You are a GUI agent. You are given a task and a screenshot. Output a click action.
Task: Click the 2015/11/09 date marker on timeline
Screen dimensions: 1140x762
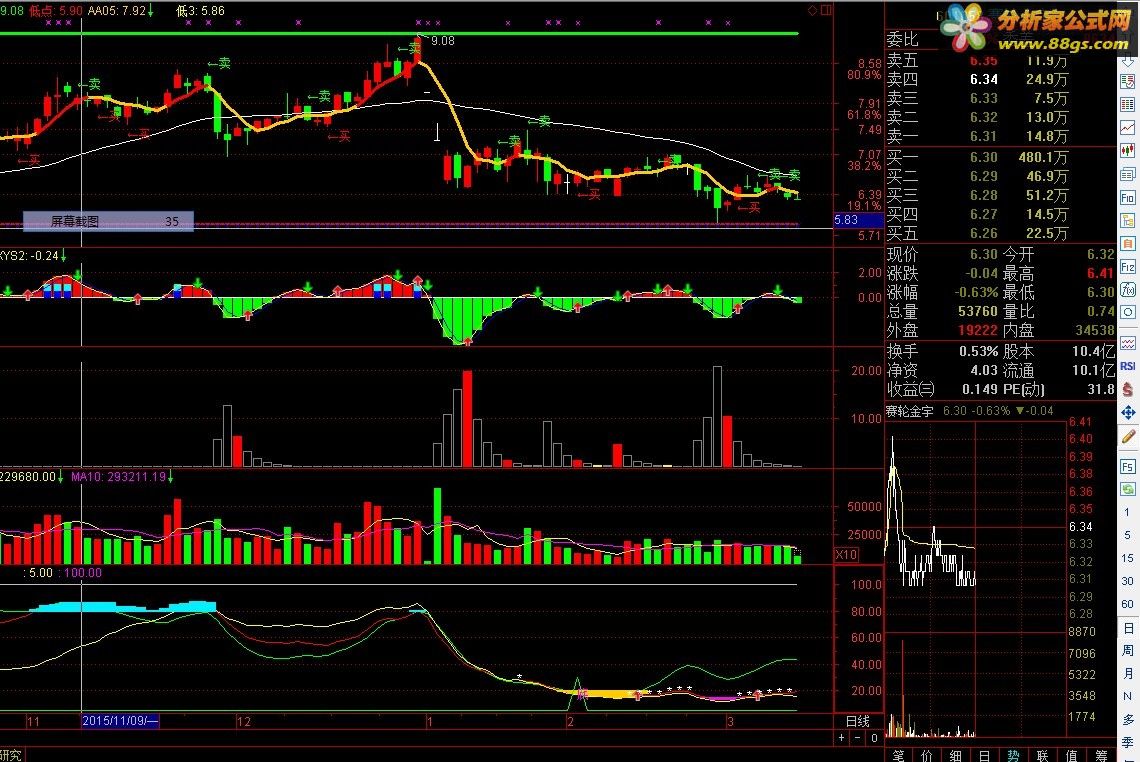tap(120, 721)
